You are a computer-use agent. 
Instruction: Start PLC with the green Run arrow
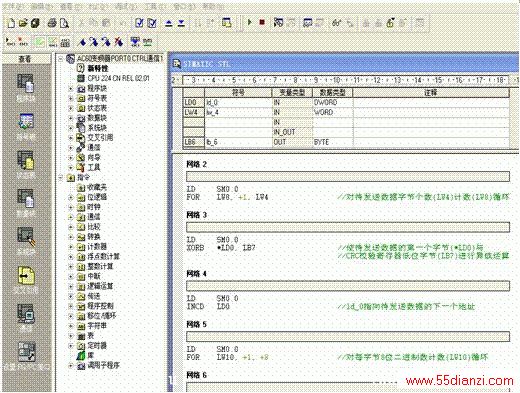click(x=249, y=23)
